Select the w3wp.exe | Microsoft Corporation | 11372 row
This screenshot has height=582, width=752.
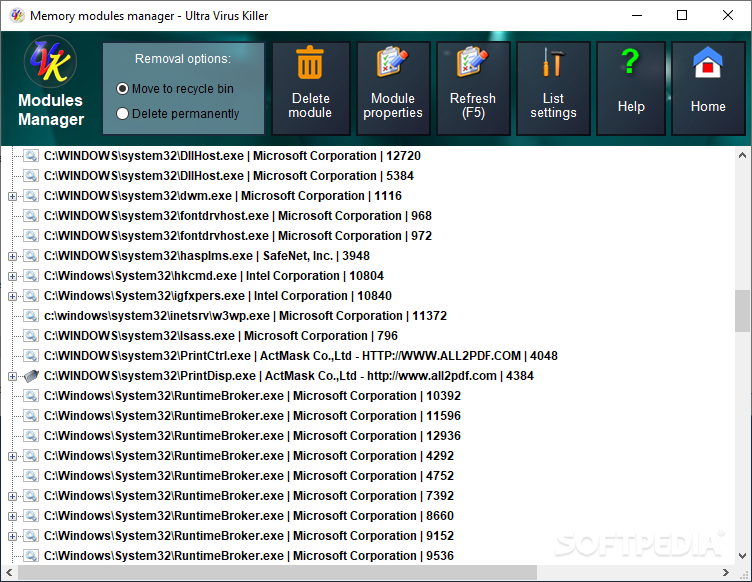(245, 316)
